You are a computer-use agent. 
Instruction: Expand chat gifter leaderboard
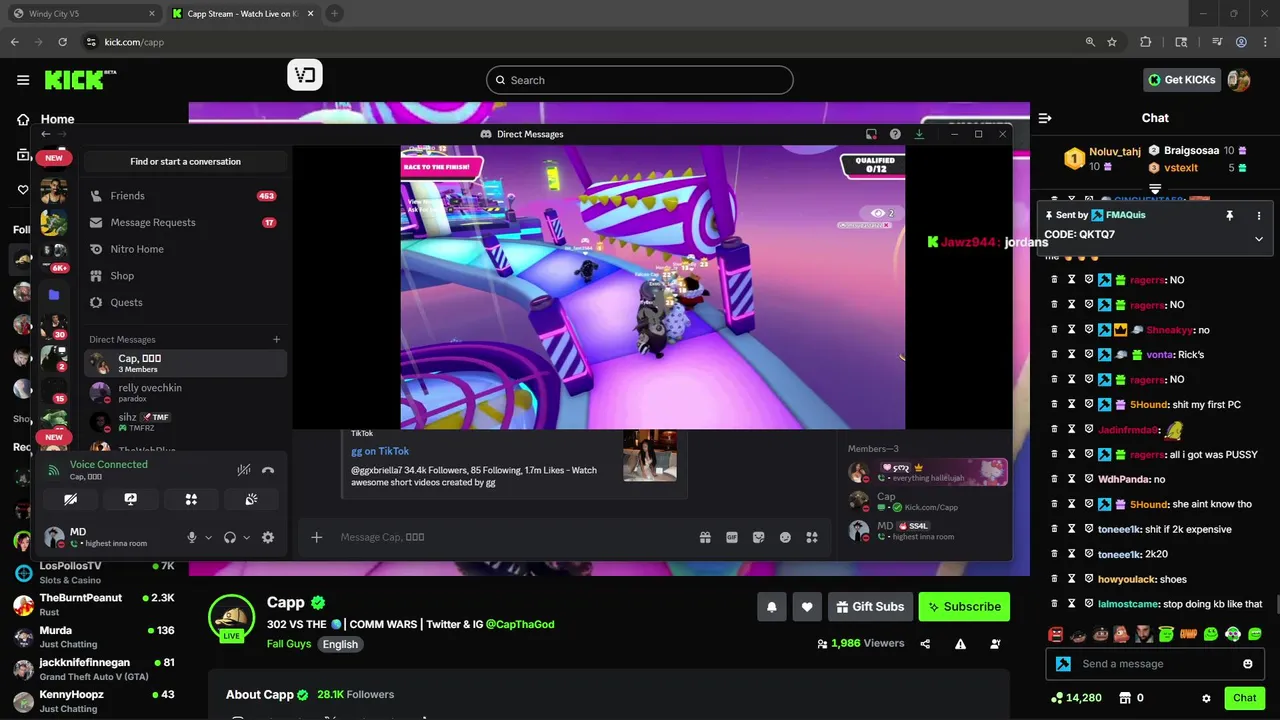1155,189
